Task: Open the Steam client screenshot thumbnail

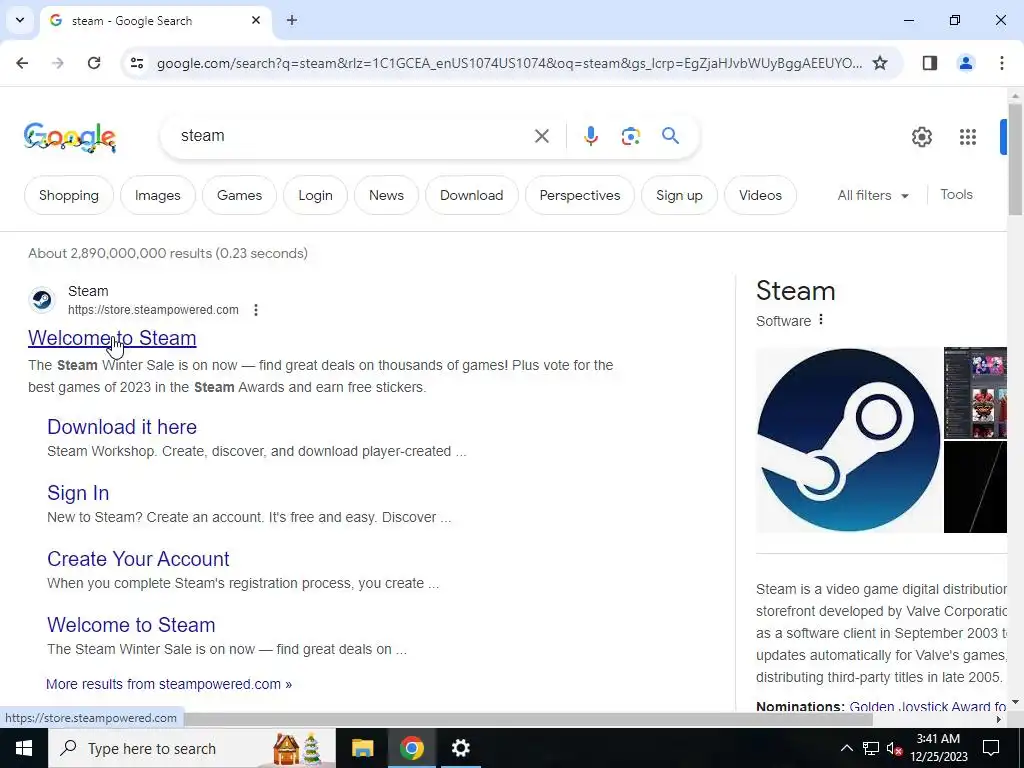Action: pos(975,392)
